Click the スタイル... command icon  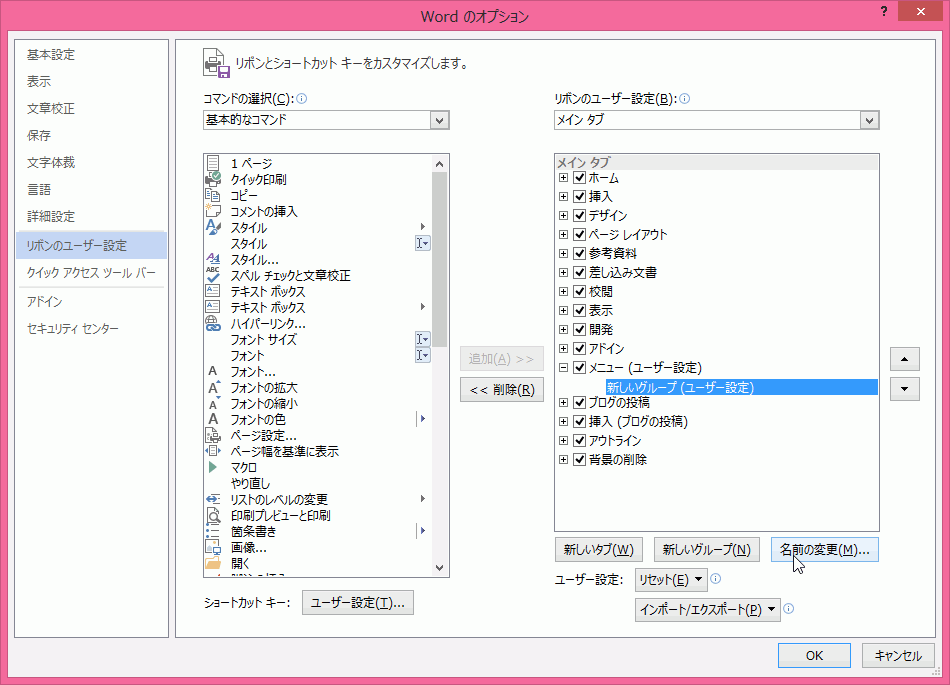point(213,259)
